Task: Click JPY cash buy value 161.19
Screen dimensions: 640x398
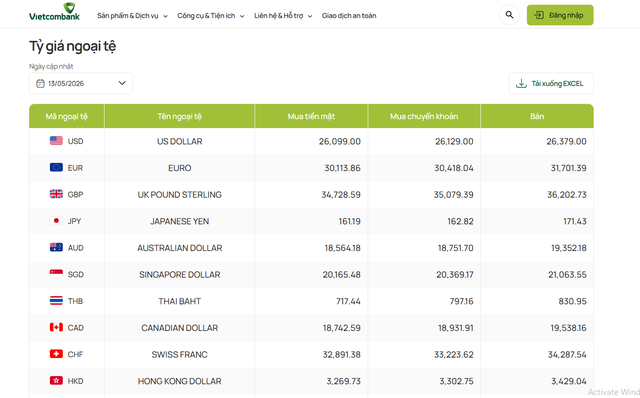Action: pyautogui.click(x=349, y=221)
